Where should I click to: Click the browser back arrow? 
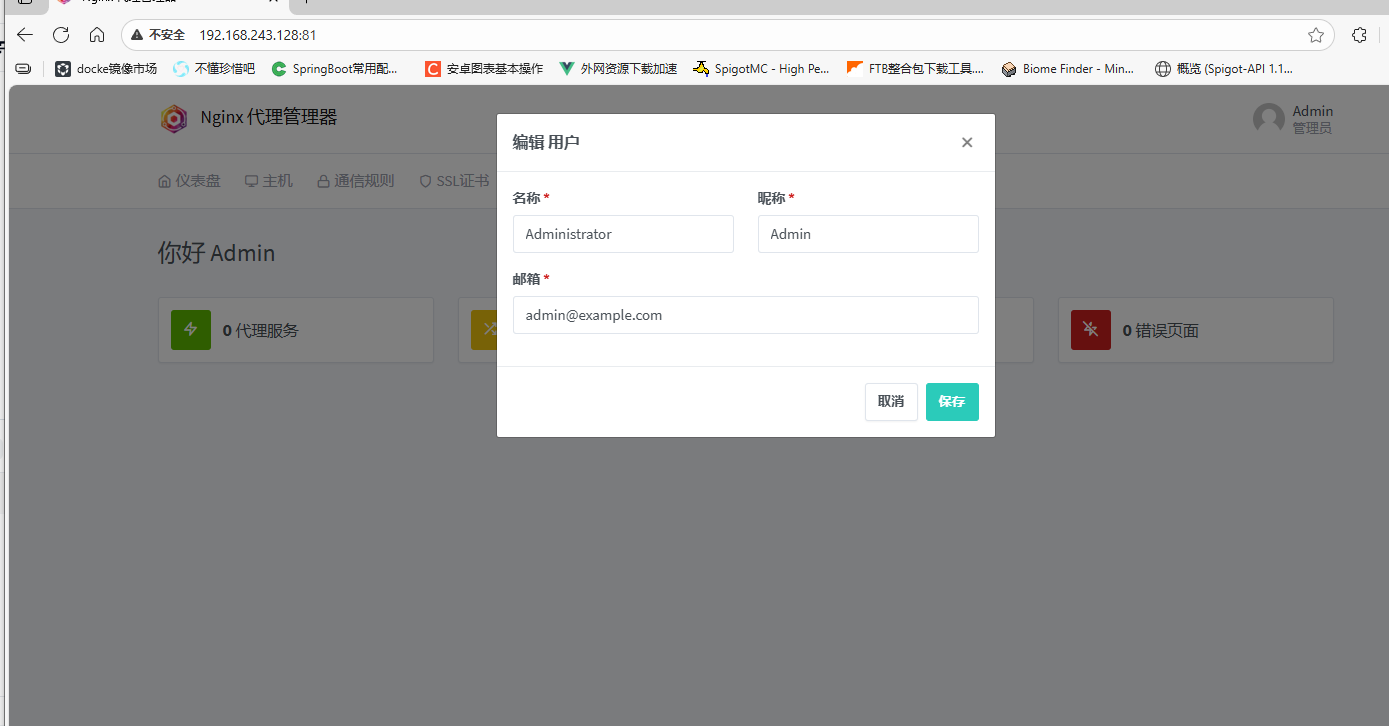[x=25, y=35]
